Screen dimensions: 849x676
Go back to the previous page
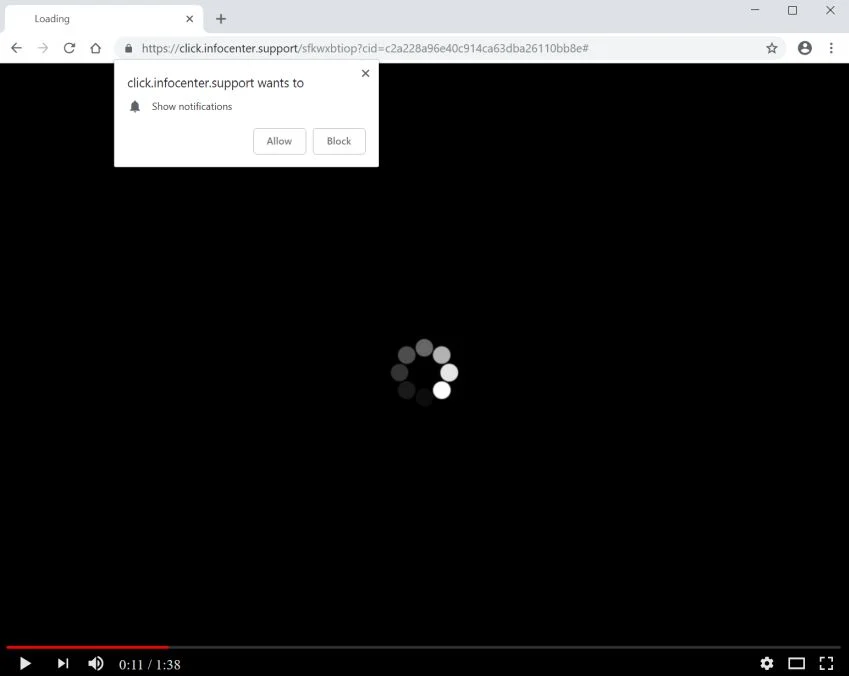click(x=16, y=48)
